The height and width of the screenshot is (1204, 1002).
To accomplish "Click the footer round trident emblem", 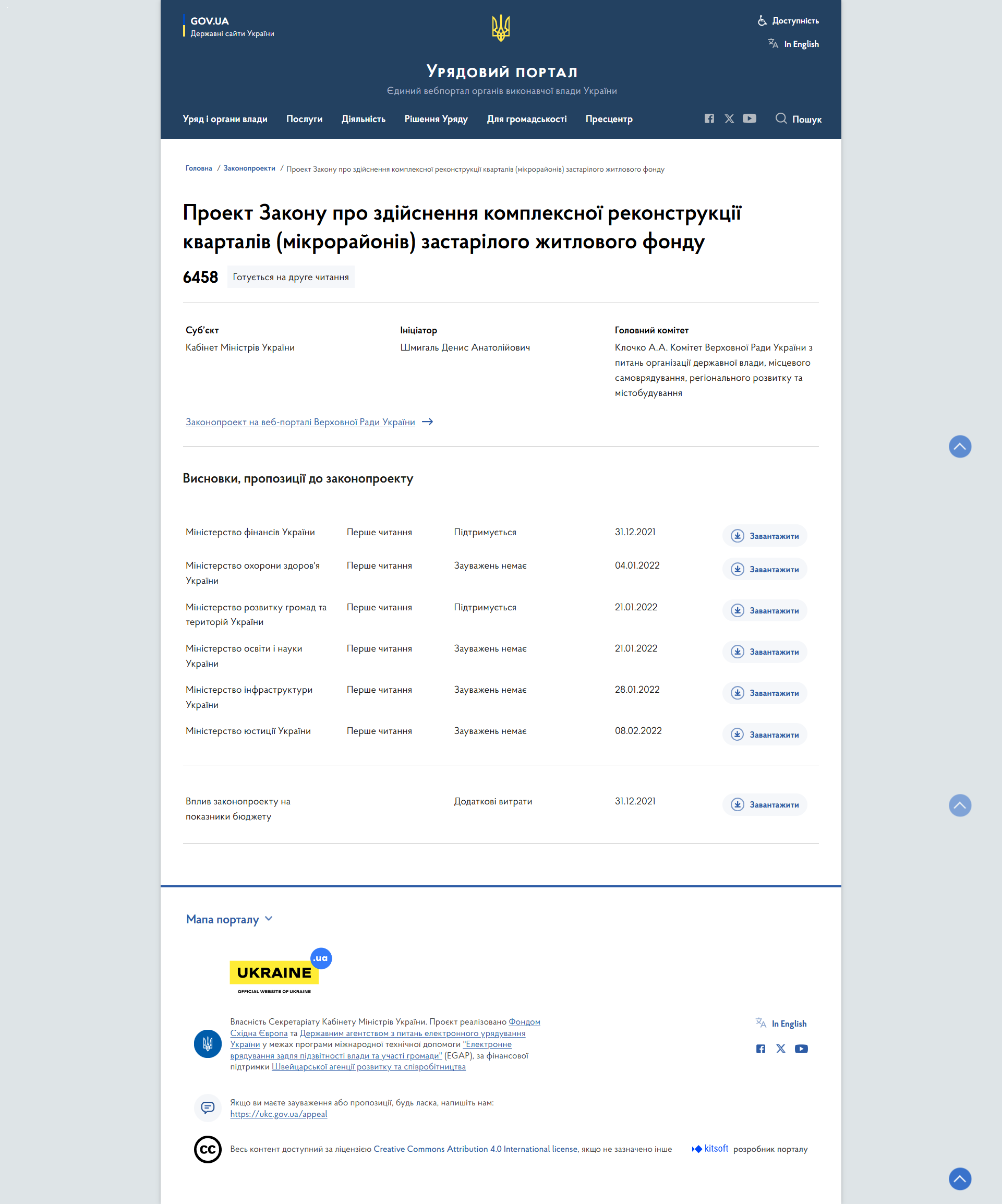I will [x=208, y=1044].
